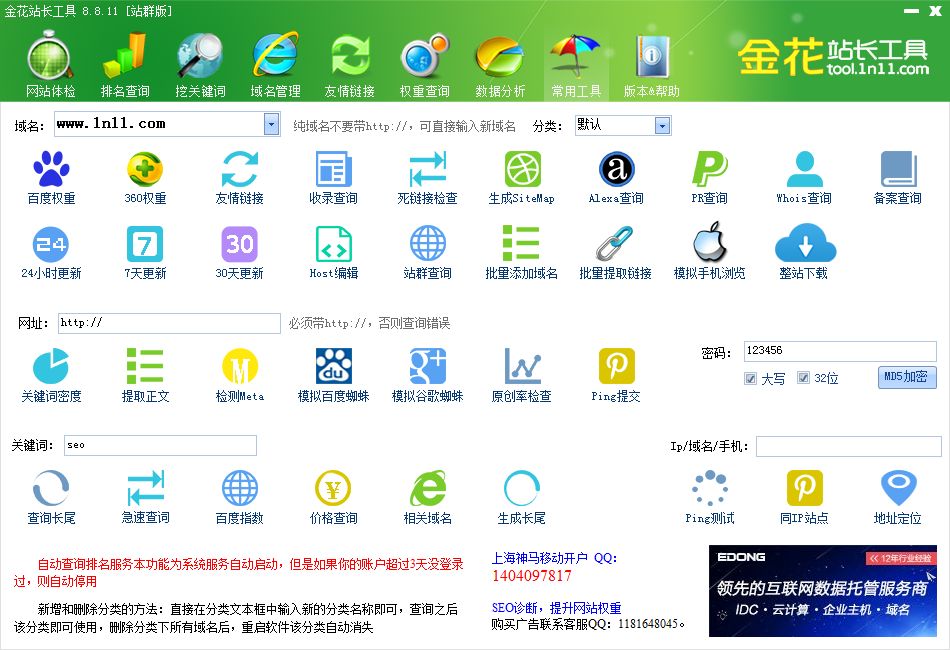Launch 模拟手机浏览 apple icon
This screenshot has height=650, width=950.
(709, 242)
